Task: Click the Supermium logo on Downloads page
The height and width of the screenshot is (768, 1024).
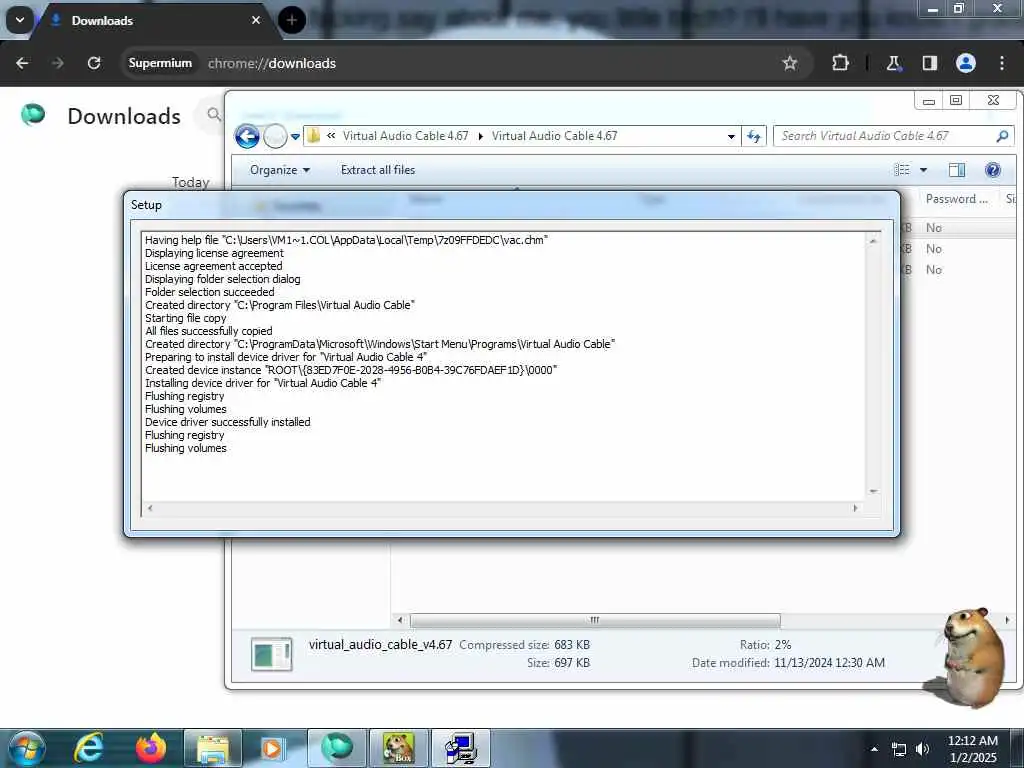Action: 33,114
